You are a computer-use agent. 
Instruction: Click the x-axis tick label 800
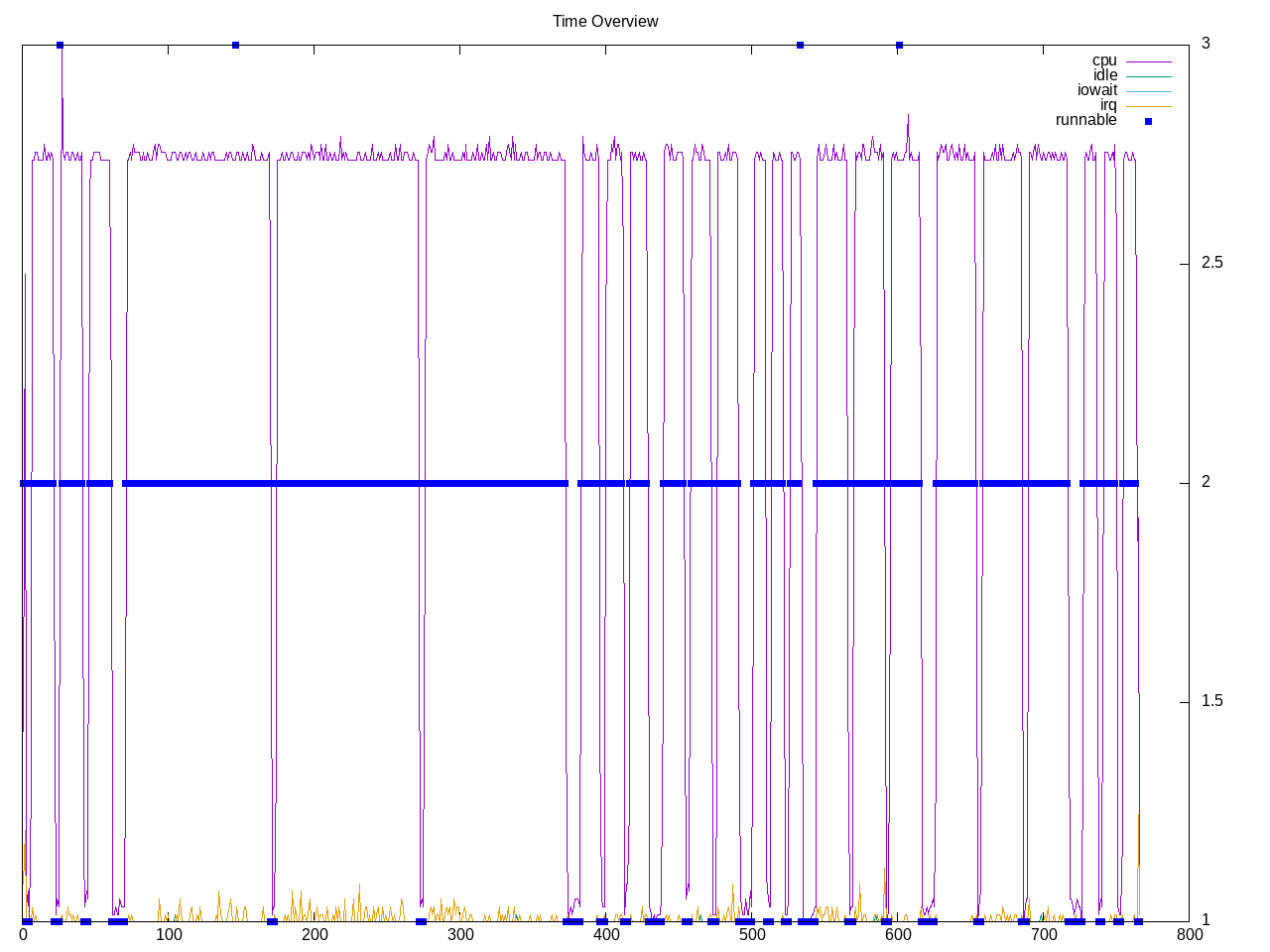coord(1189,935)
